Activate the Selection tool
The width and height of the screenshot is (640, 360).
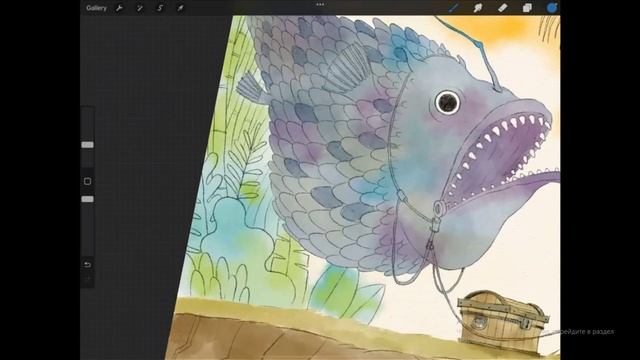point(160,8)
